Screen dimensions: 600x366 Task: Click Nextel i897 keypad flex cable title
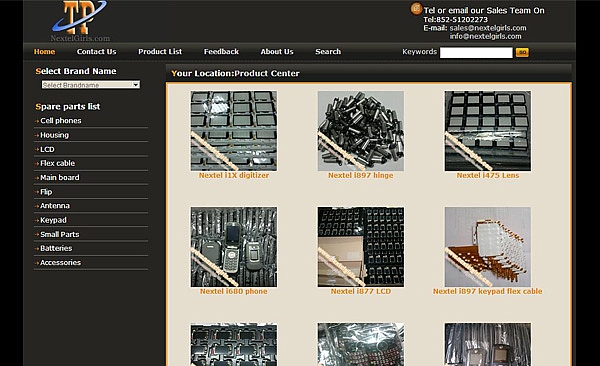click(x=488, y=291)
